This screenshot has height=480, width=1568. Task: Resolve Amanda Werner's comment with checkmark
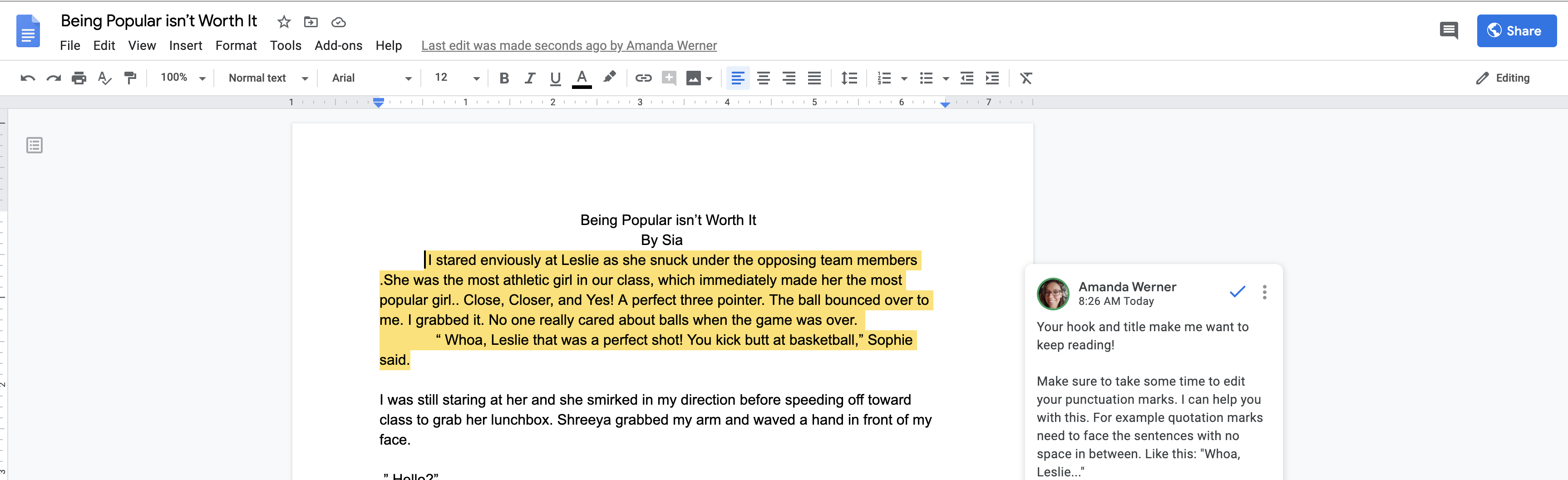tap(1237, 292)
